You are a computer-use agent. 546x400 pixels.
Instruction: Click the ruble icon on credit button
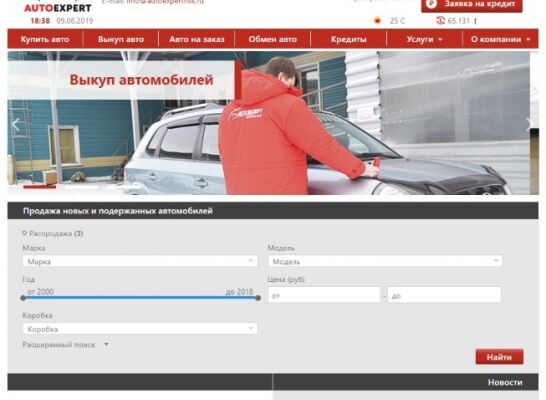432,4
